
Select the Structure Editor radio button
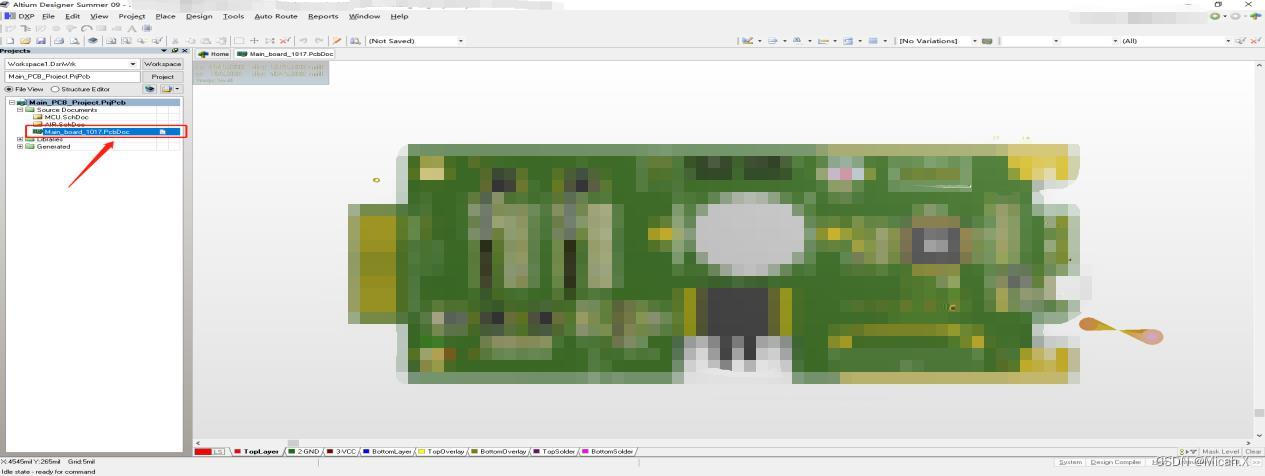54,89
